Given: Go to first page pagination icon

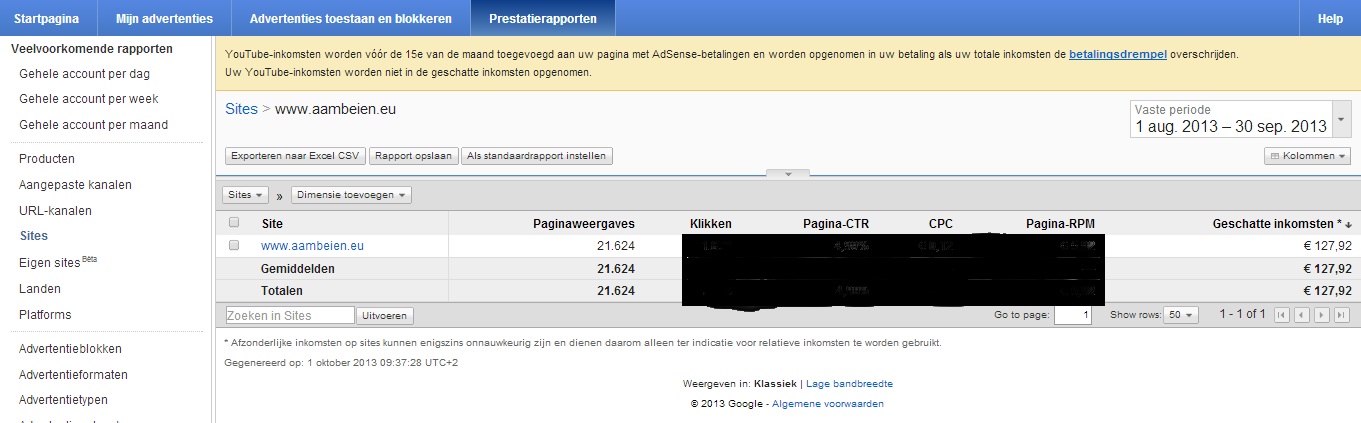Looking at the screenshot, I should point(1281,315).
